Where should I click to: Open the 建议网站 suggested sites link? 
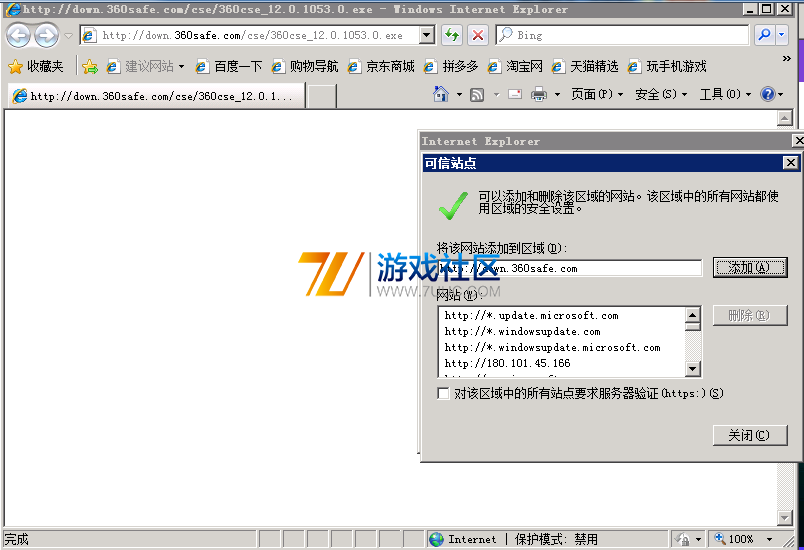[x=145, y=66]
